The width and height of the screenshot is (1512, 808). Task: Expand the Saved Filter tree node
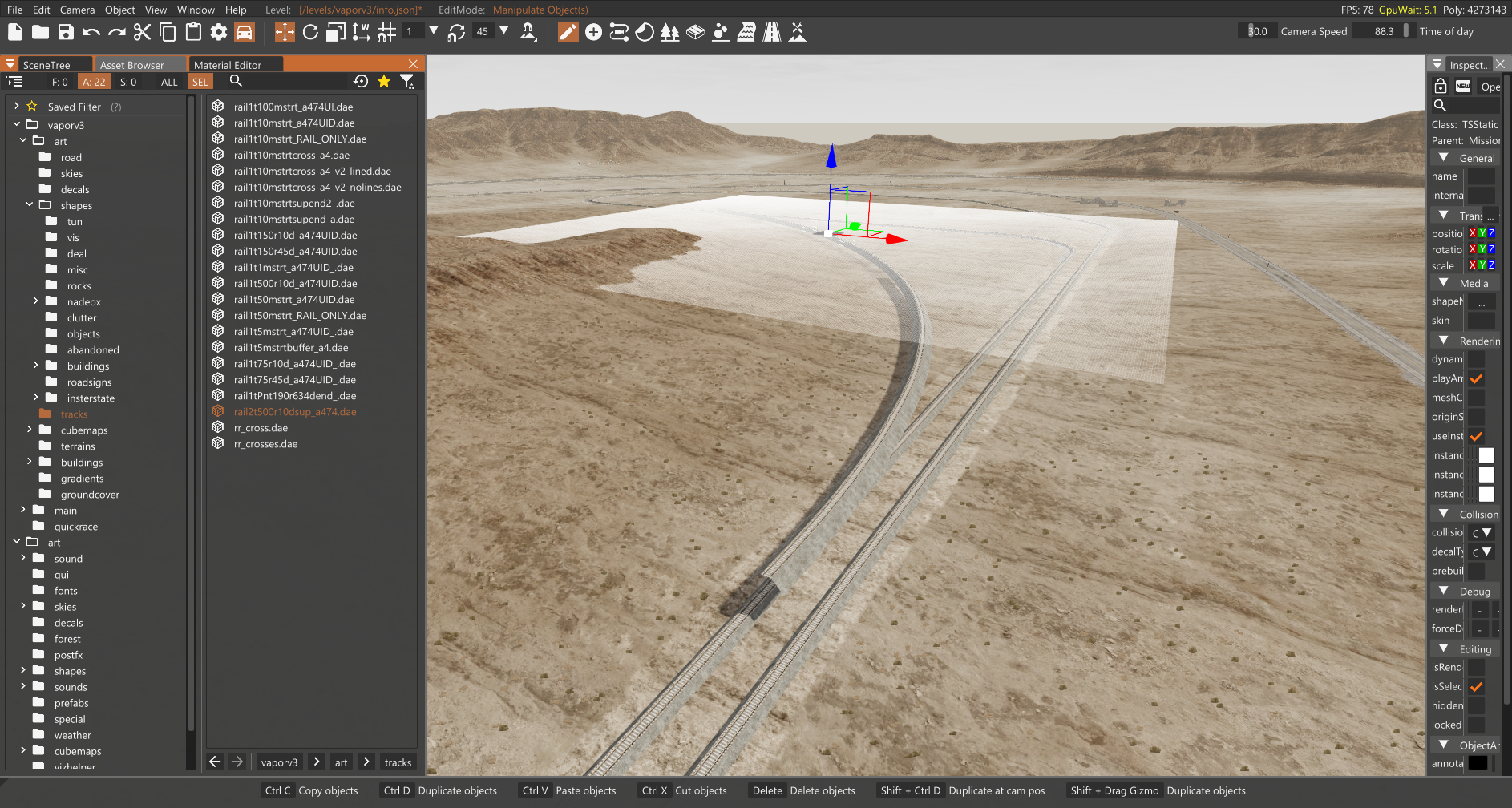pos(16,106)
